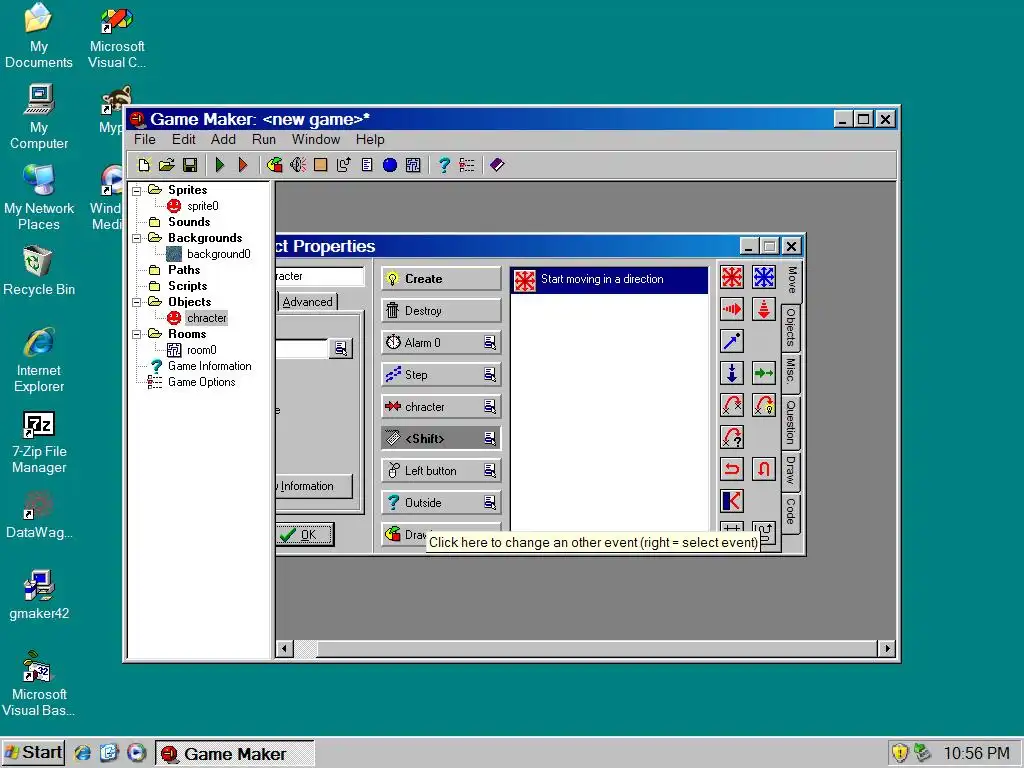The height and width of the screenshot is (768, 1024).
Task: Collapse the Objects folder in tree
Action: point(136,302)
